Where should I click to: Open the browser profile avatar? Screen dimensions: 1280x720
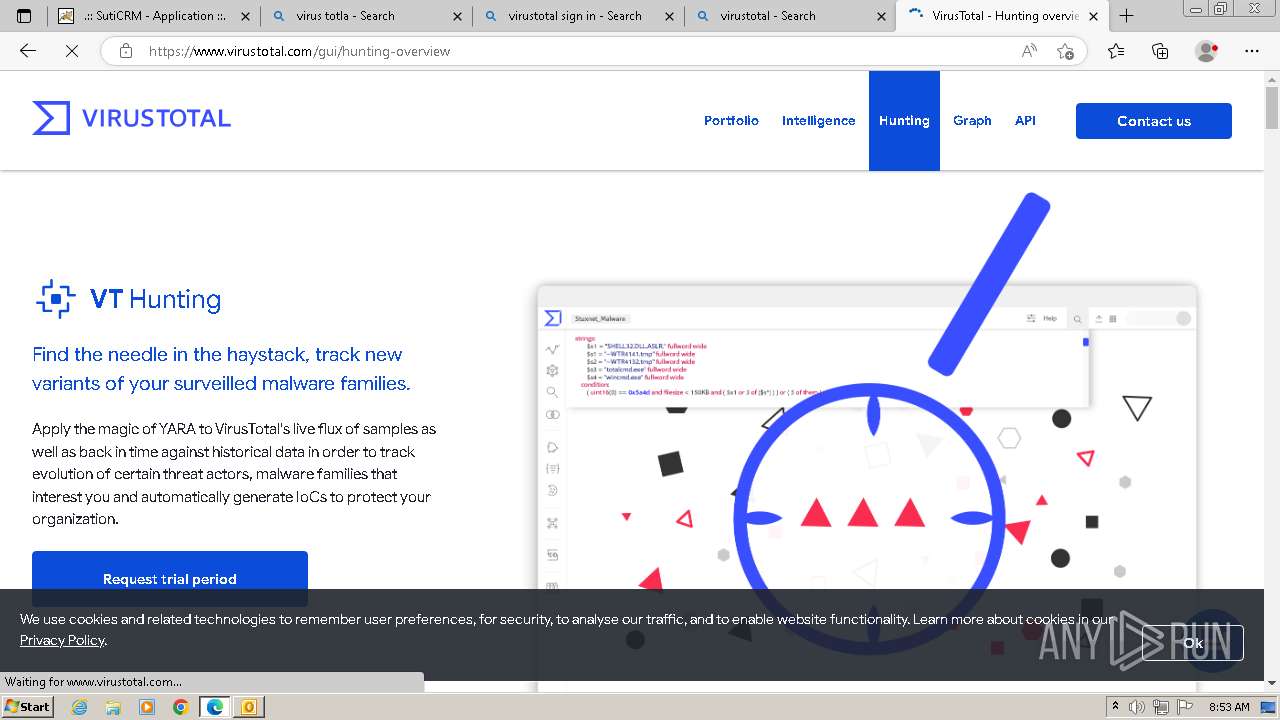click(1207, 51)
